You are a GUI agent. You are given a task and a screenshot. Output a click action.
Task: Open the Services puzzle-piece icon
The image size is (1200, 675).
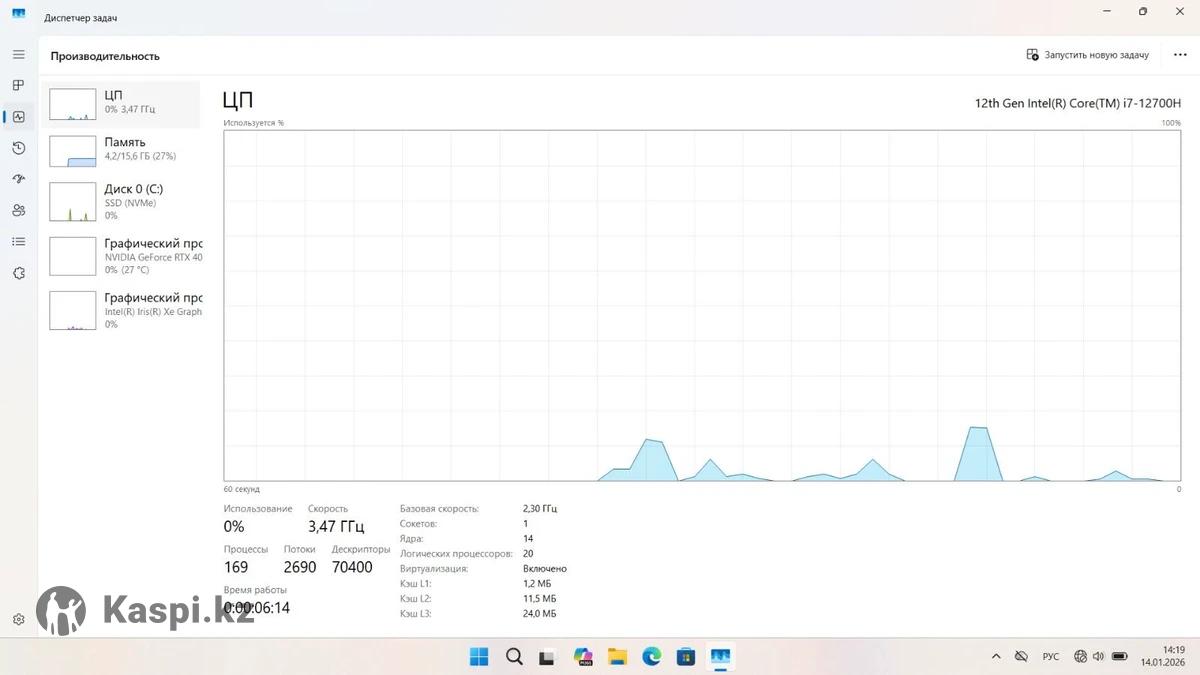18,273
